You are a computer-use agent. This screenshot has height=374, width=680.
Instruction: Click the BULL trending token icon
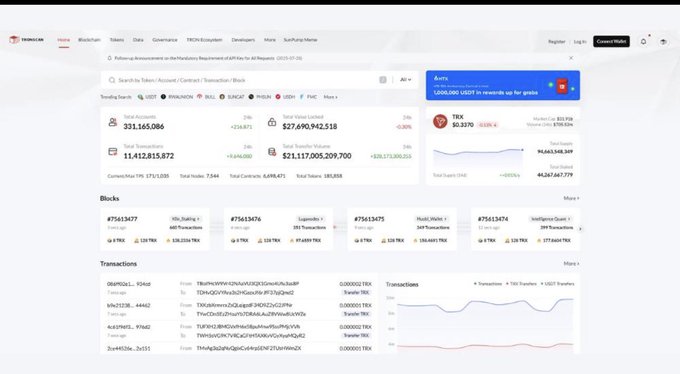[x=199, y=97]
